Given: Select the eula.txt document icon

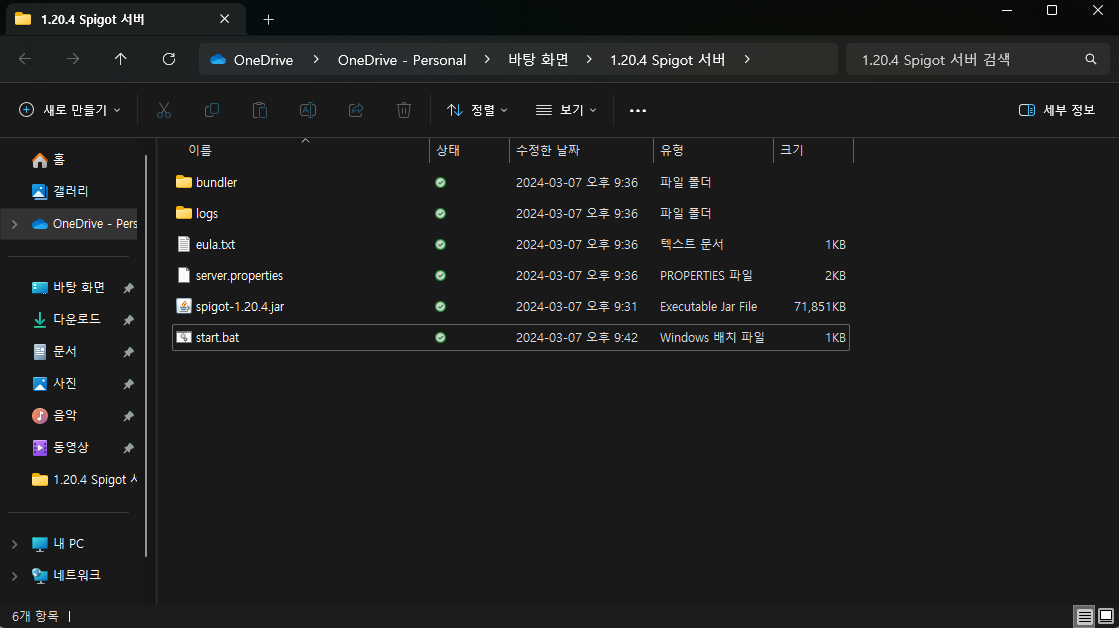Looking at the screenshot, I should (183, 244).
